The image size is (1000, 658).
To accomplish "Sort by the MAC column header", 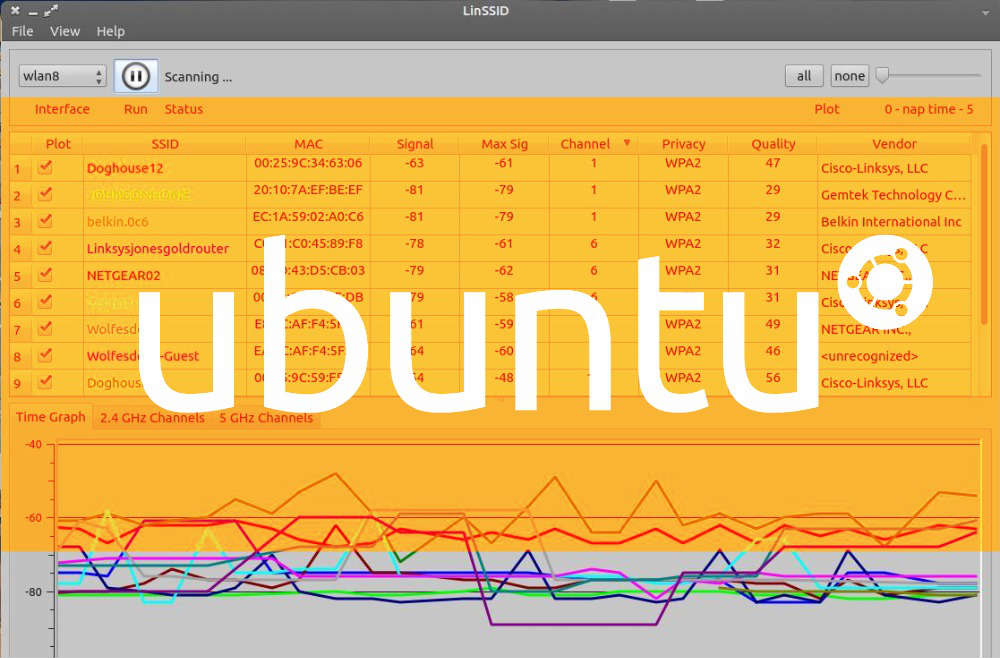I will pos(308,144).
